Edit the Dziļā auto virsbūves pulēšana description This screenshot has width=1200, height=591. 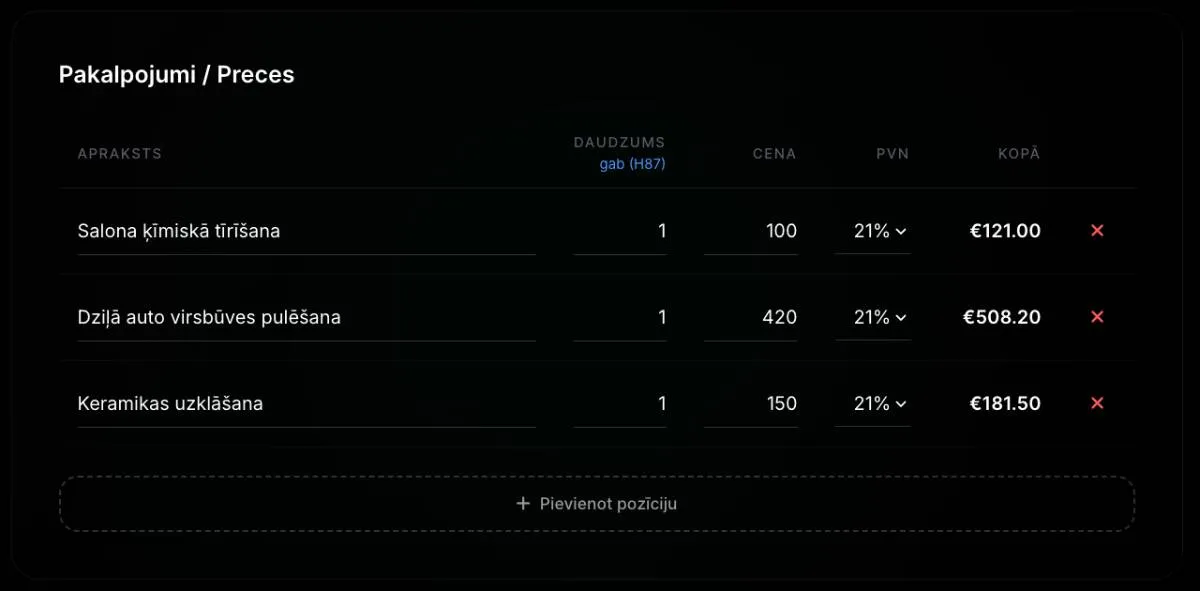(x=306, y=317)
